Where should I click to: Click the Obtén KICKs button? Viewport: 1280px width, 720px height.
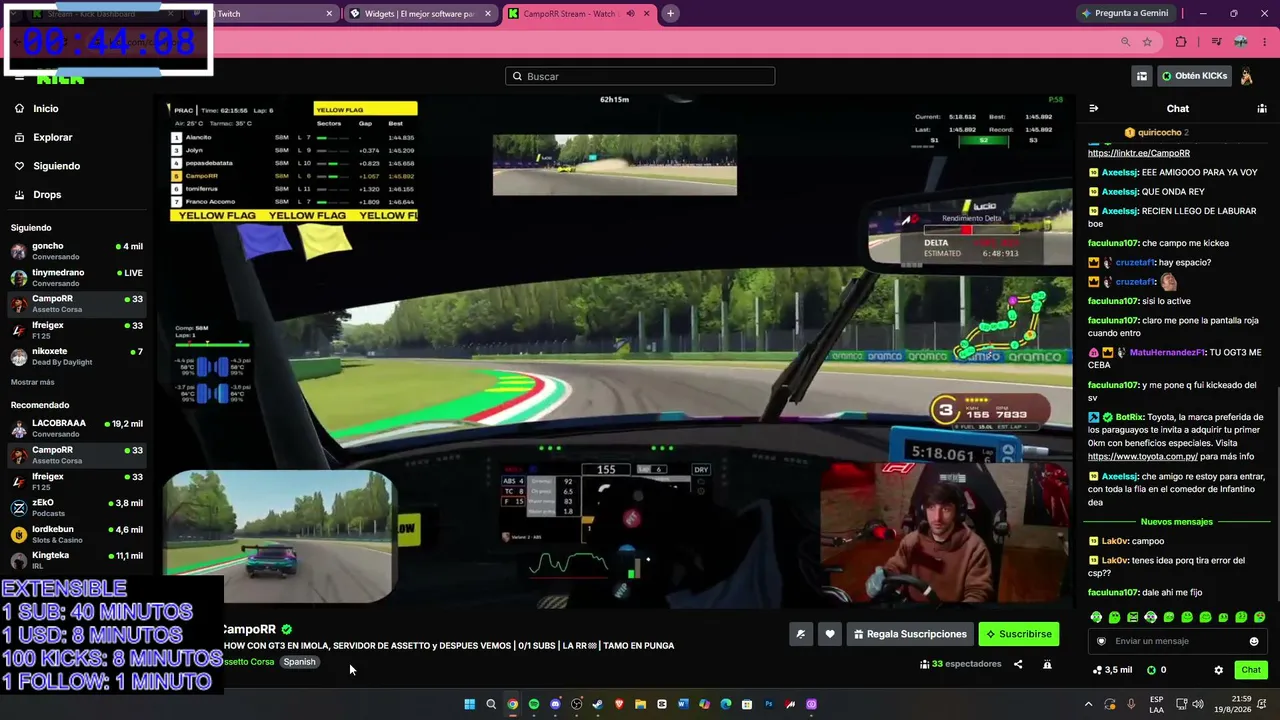click(x=1194, y=76)
